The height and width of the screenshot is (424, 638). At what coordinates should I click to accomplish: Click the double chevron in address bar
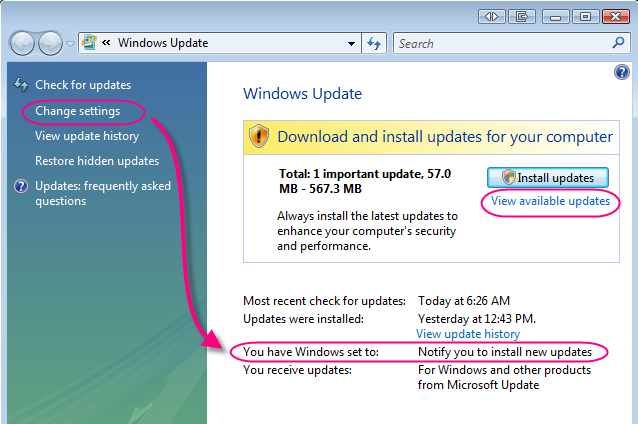[106, 44]
